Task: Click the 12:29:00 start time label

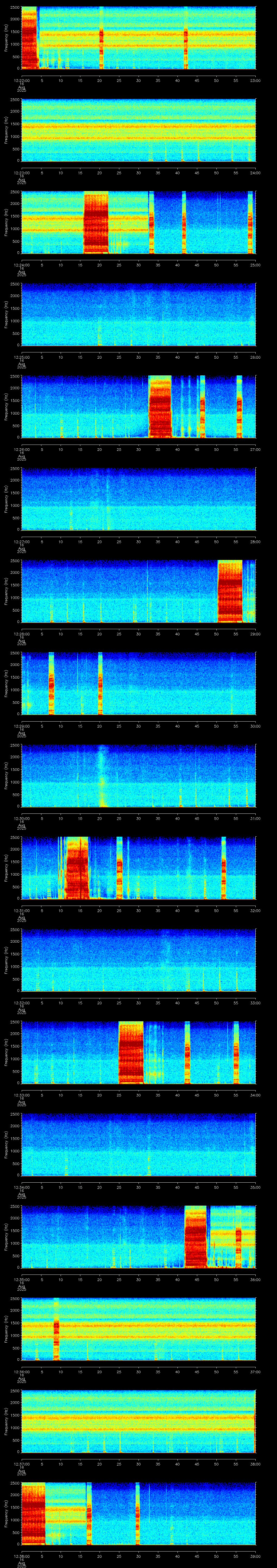Action: tap(21, 726)
